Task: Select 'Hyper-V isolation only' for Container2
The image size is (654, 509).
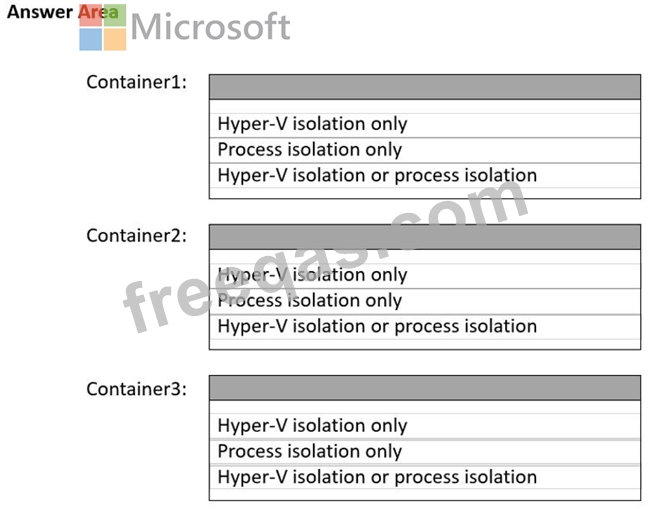Action: [312, 275]
